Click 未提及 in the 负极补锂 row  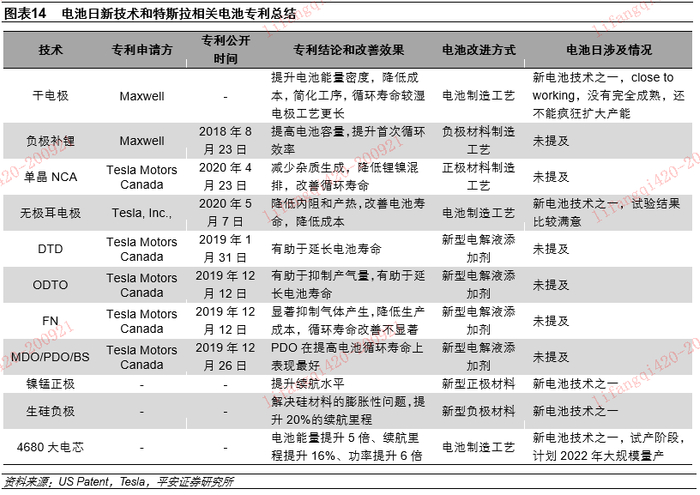pyautogui.click(x=551, y=141)
